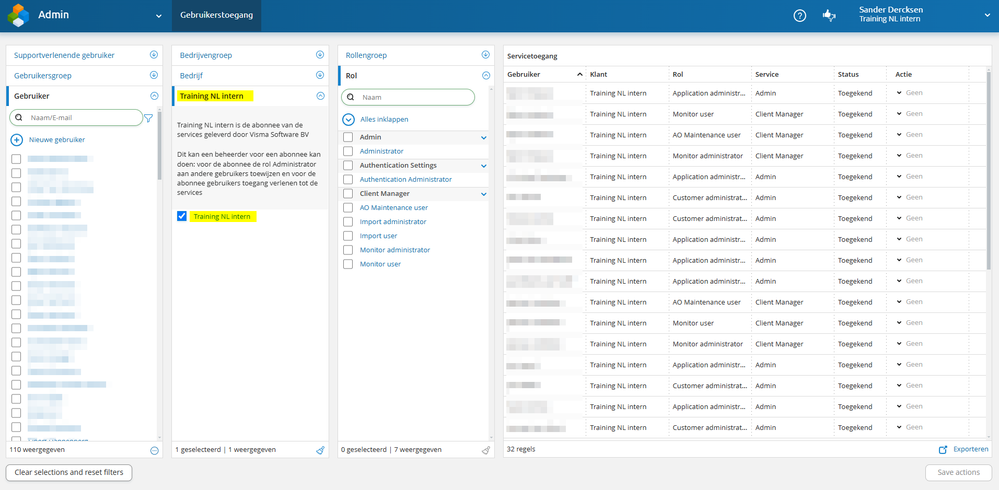This screenshot has width=999, height=490.
Task: Click the Exporteren export icon
Action: (943, 450)
